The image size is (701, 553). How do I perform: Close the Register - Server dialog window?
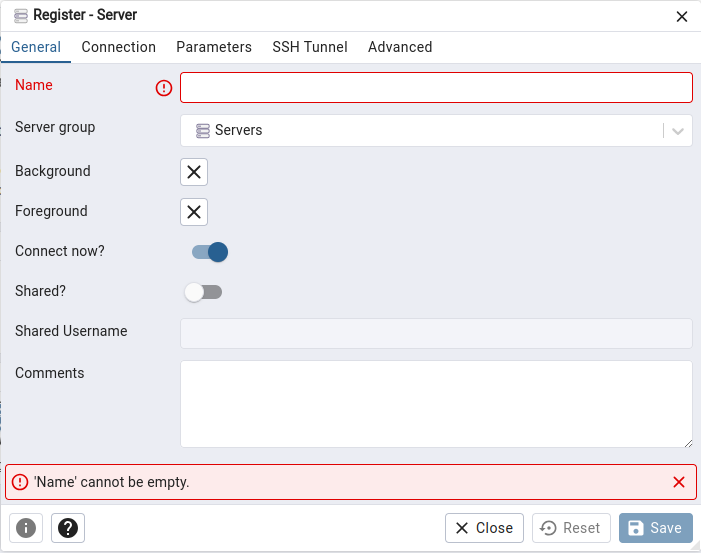coord(682,16)
